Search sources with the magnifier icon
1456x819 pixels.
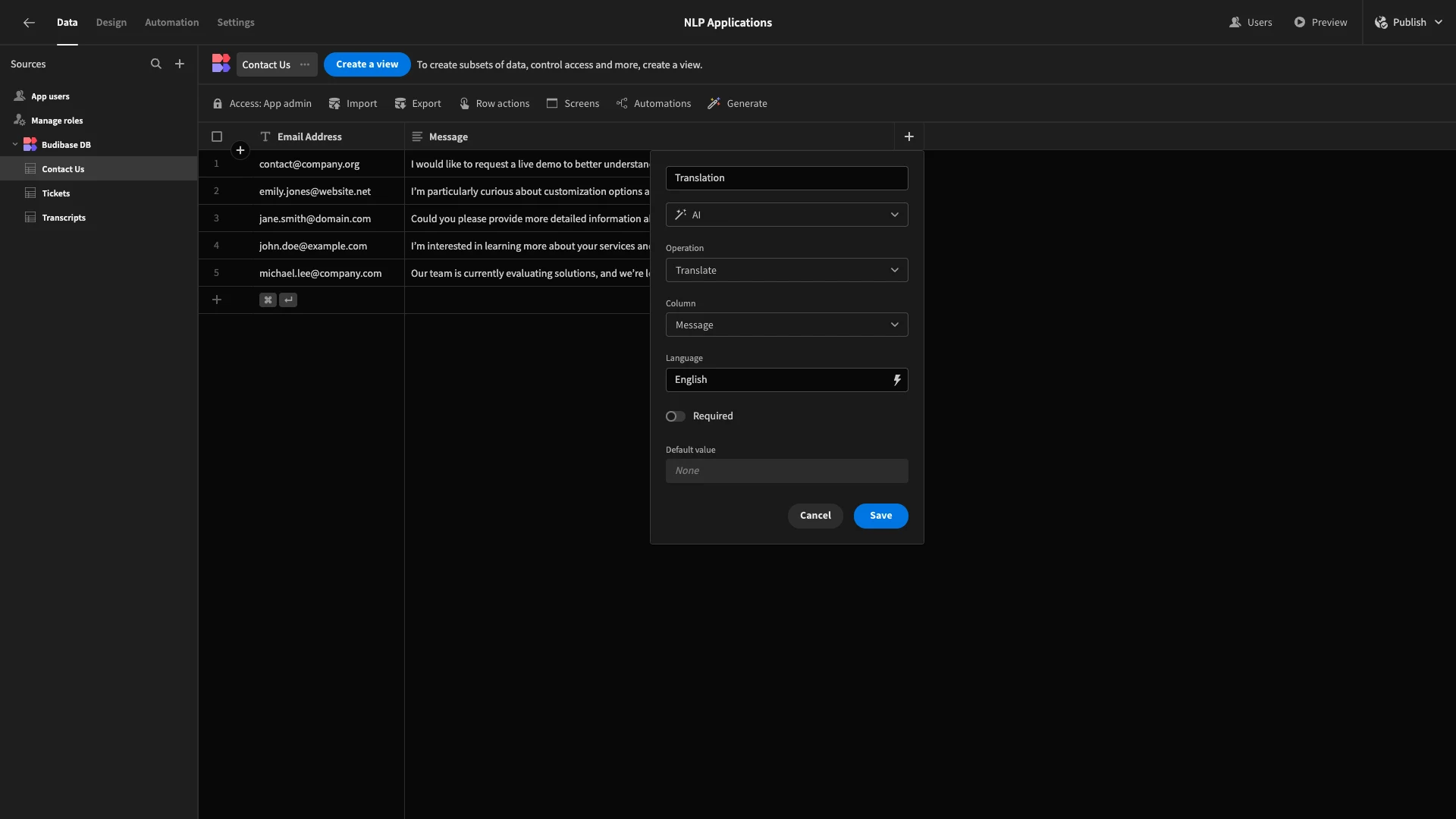click(156, 64)
